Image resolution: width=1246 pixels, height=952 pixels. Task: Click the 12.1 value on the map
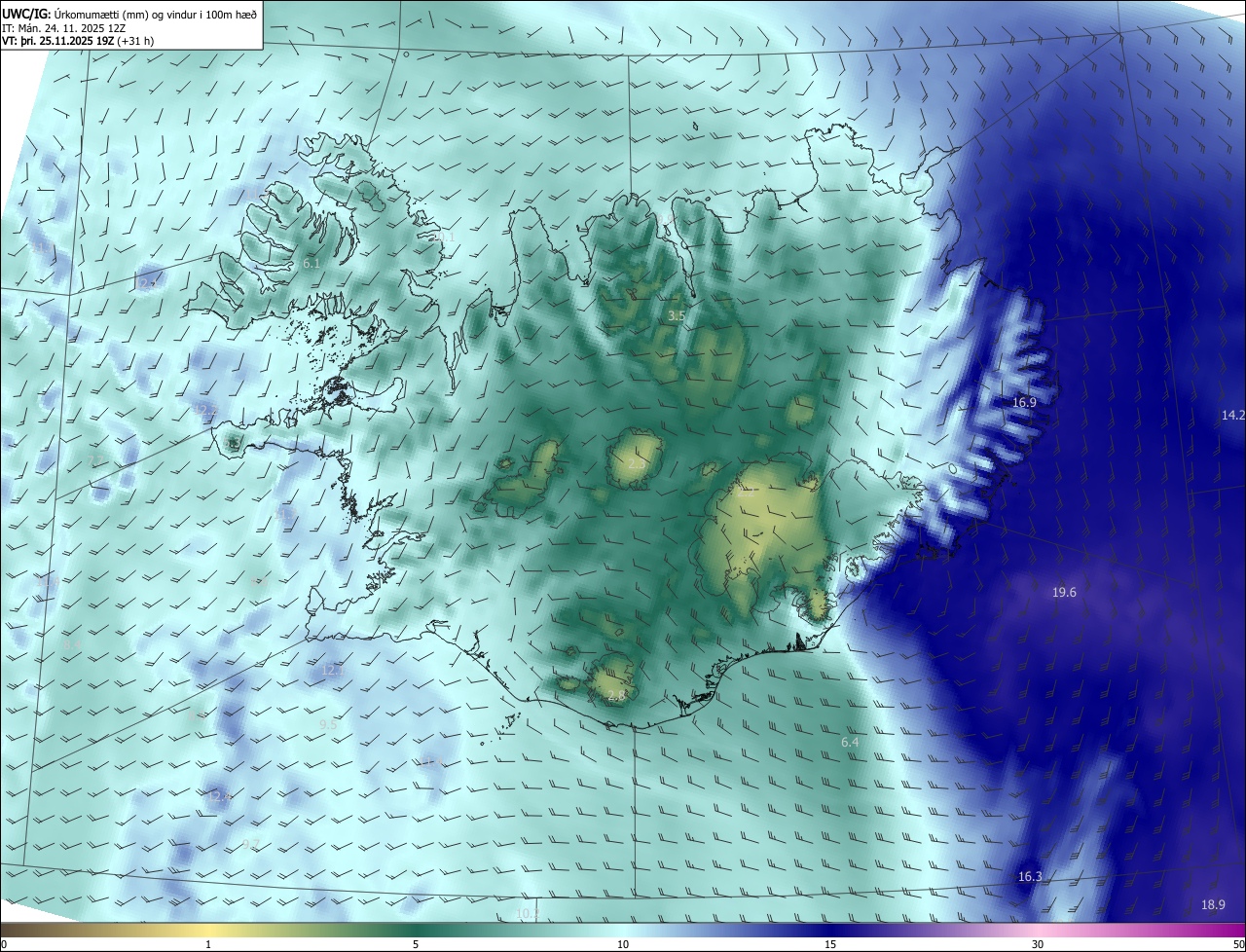tap(333, 670)
